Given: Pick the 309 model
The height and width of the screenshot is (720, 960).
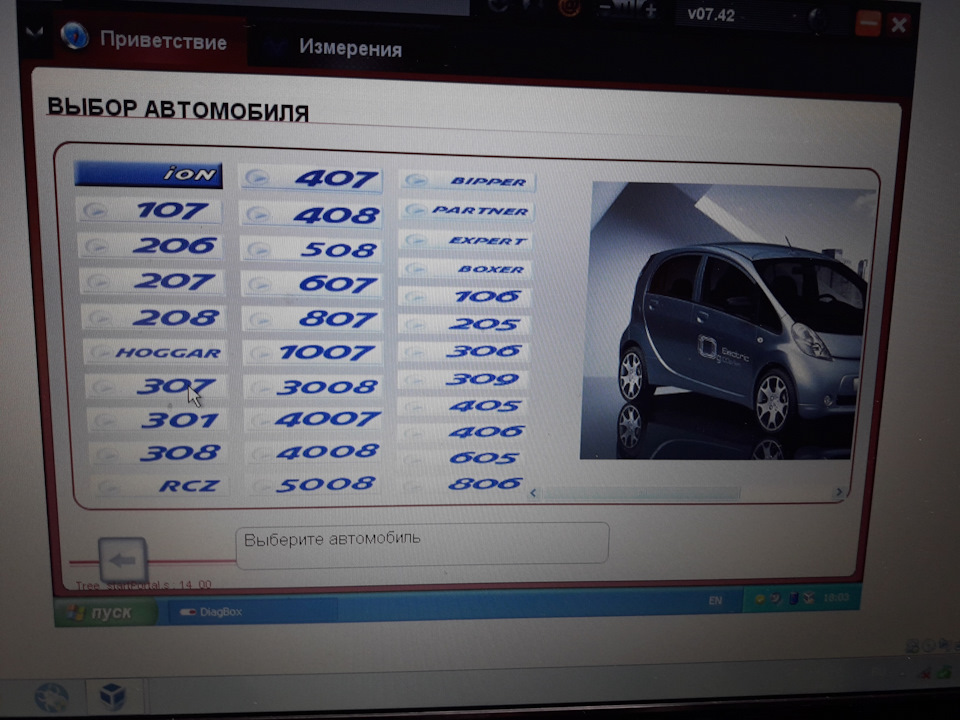Looking at the screenshot, I should (x=463, y=379).
